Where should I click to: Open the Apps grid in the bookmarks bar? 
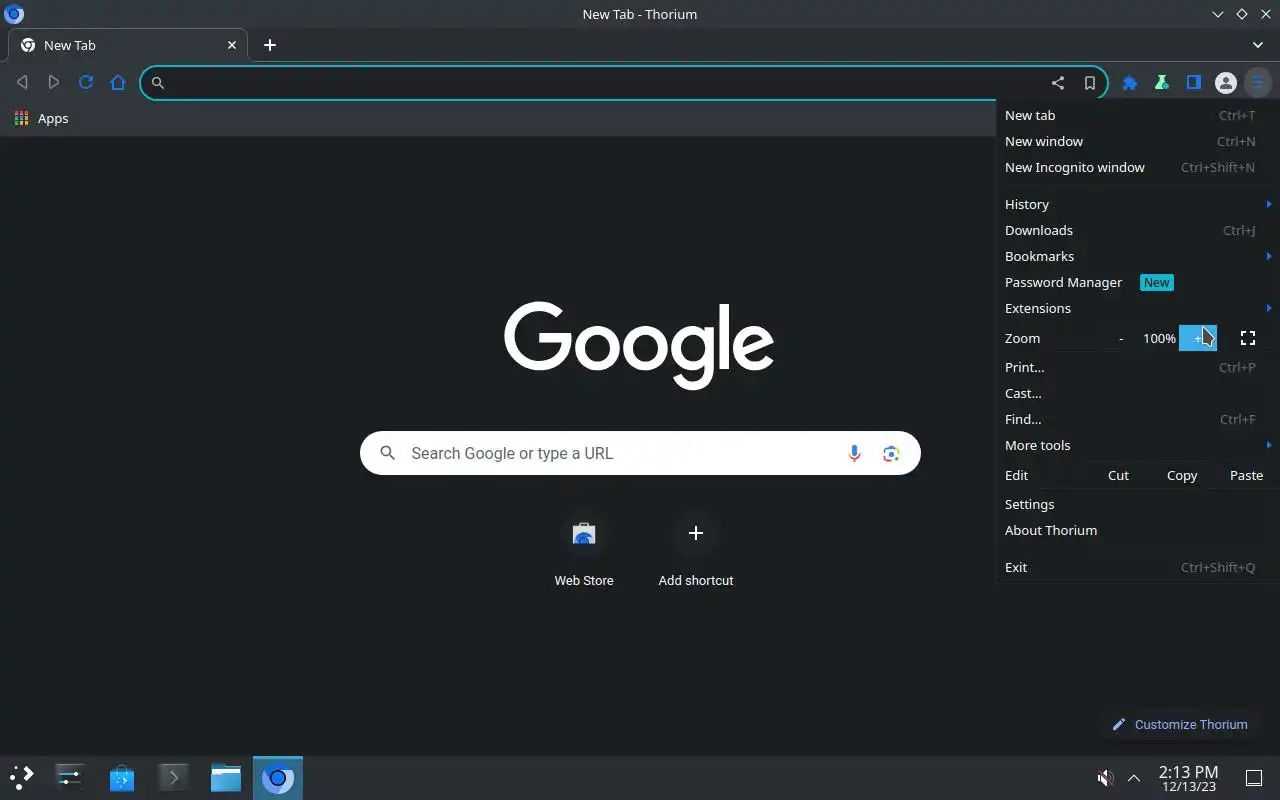(x=41, y=118)
